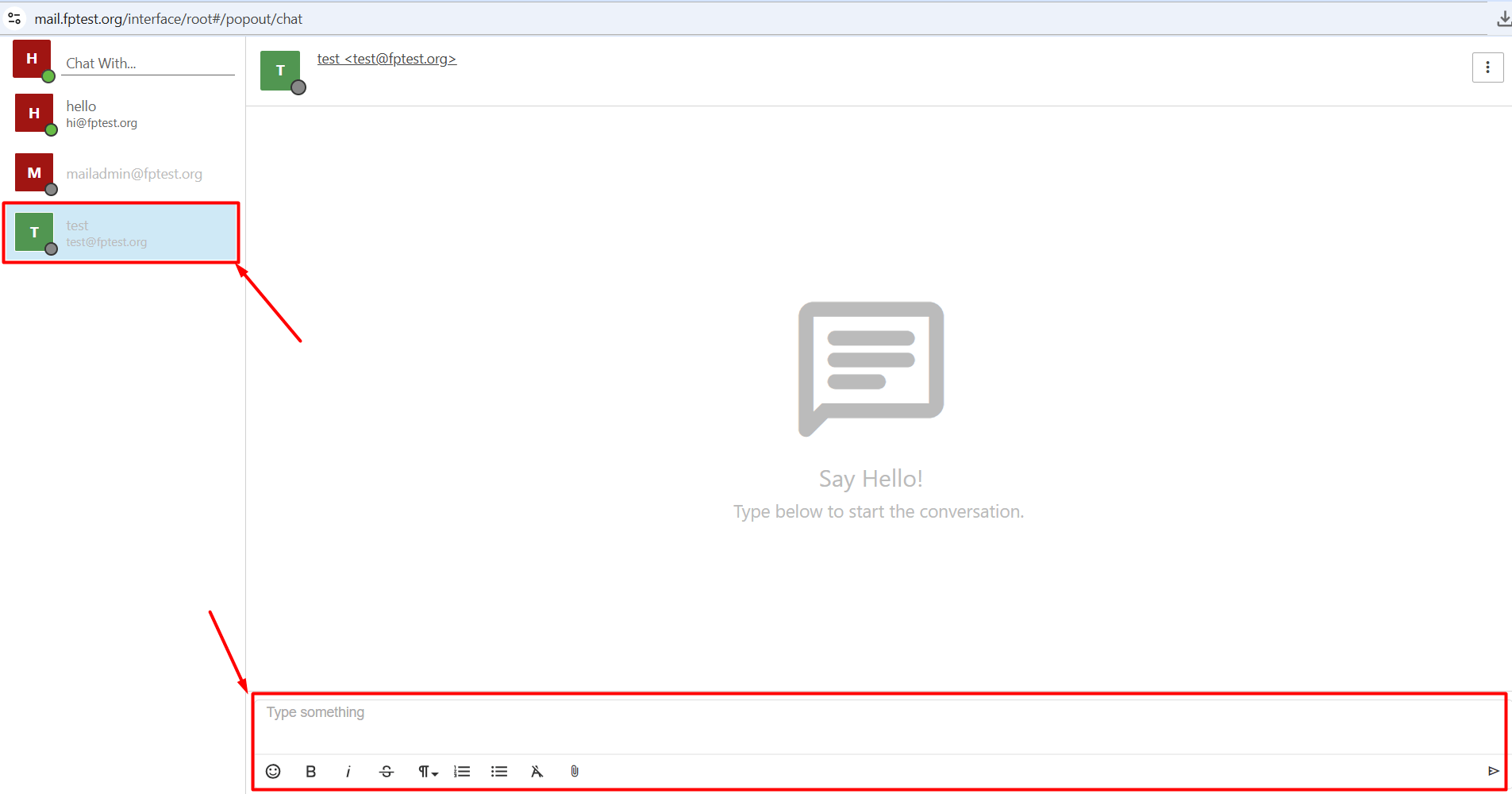Open the emoji picker in the chat toolbar
This screenshot has width=1512, height=794.
coord(273,771)
